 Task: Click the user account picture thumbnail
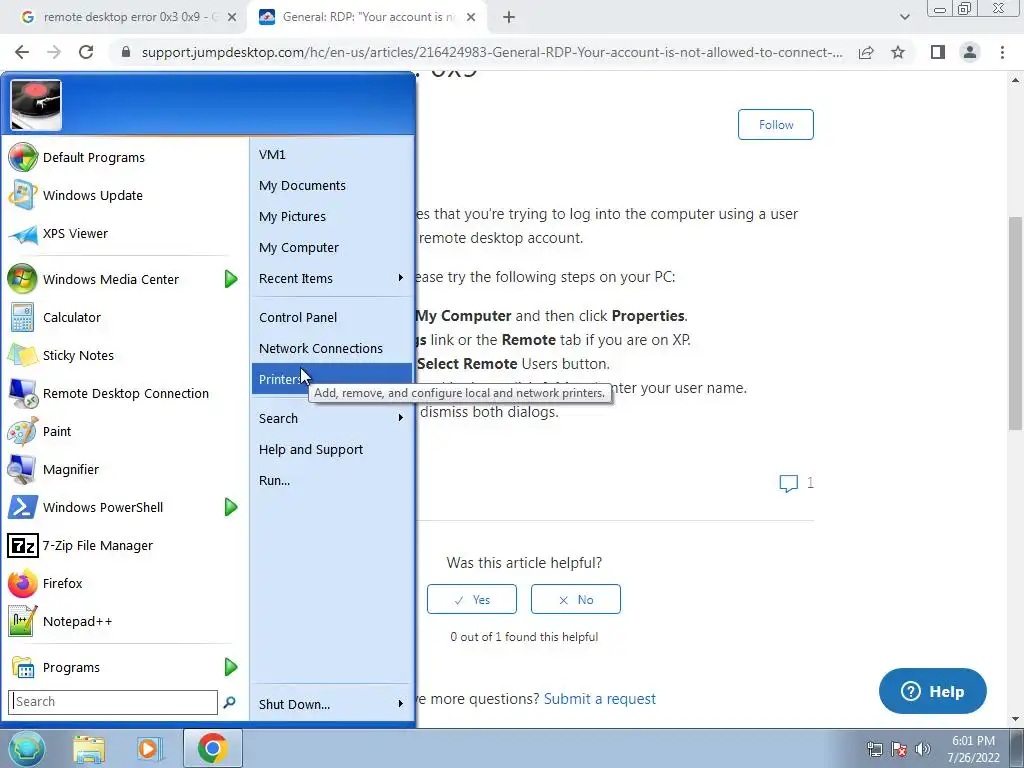[x=36, y=105]
